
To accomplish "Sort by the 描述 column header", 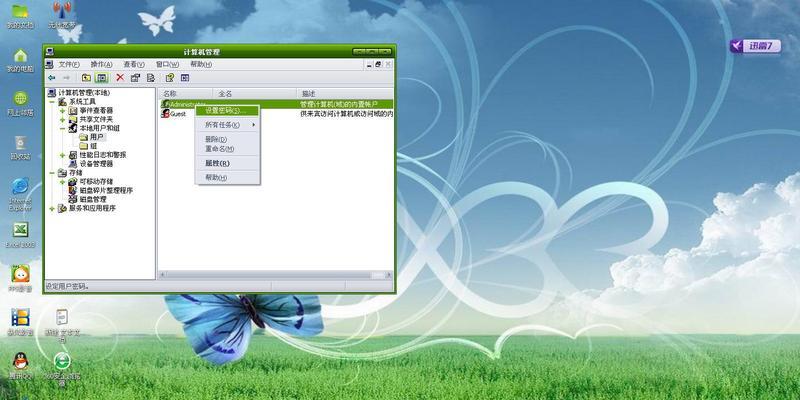I will (x=345, y=94).
